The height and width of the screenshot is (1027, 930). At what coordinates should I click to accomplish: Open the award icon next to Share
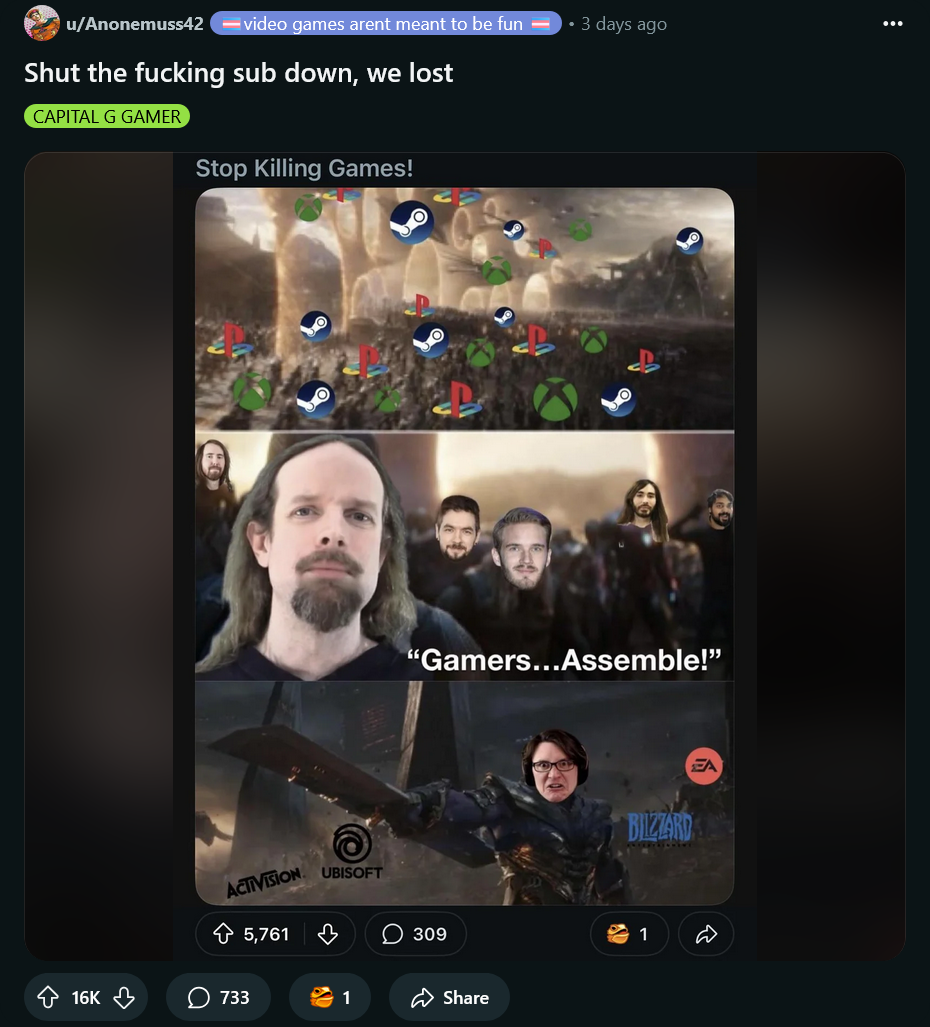[329, 998]
